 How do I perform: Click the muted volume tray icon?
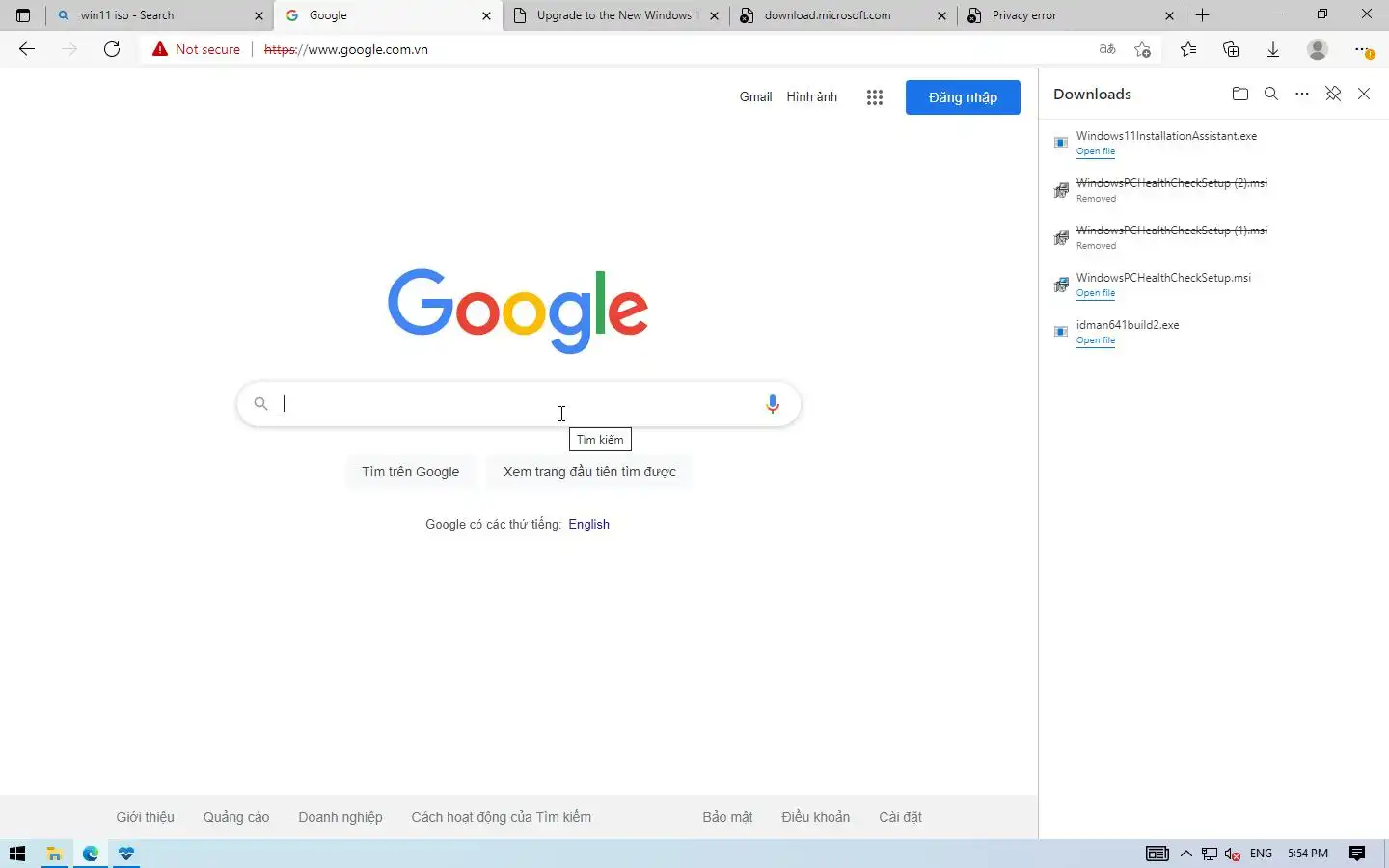pyautogui.click(x=1232, y=854)
